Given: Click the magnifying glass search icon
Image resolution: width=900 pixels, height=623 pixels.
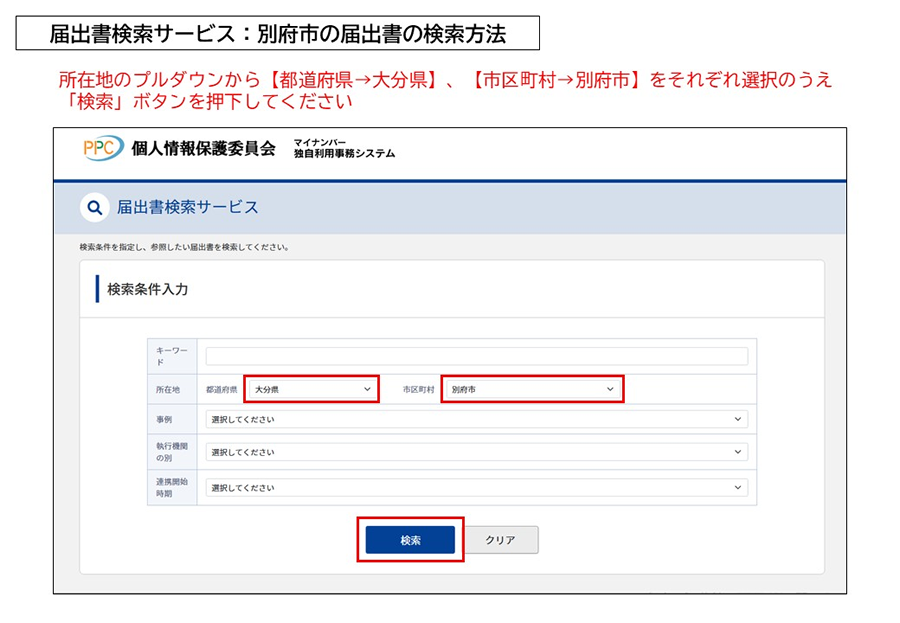Looking at the screenshot, I should (x=93, y=207).
